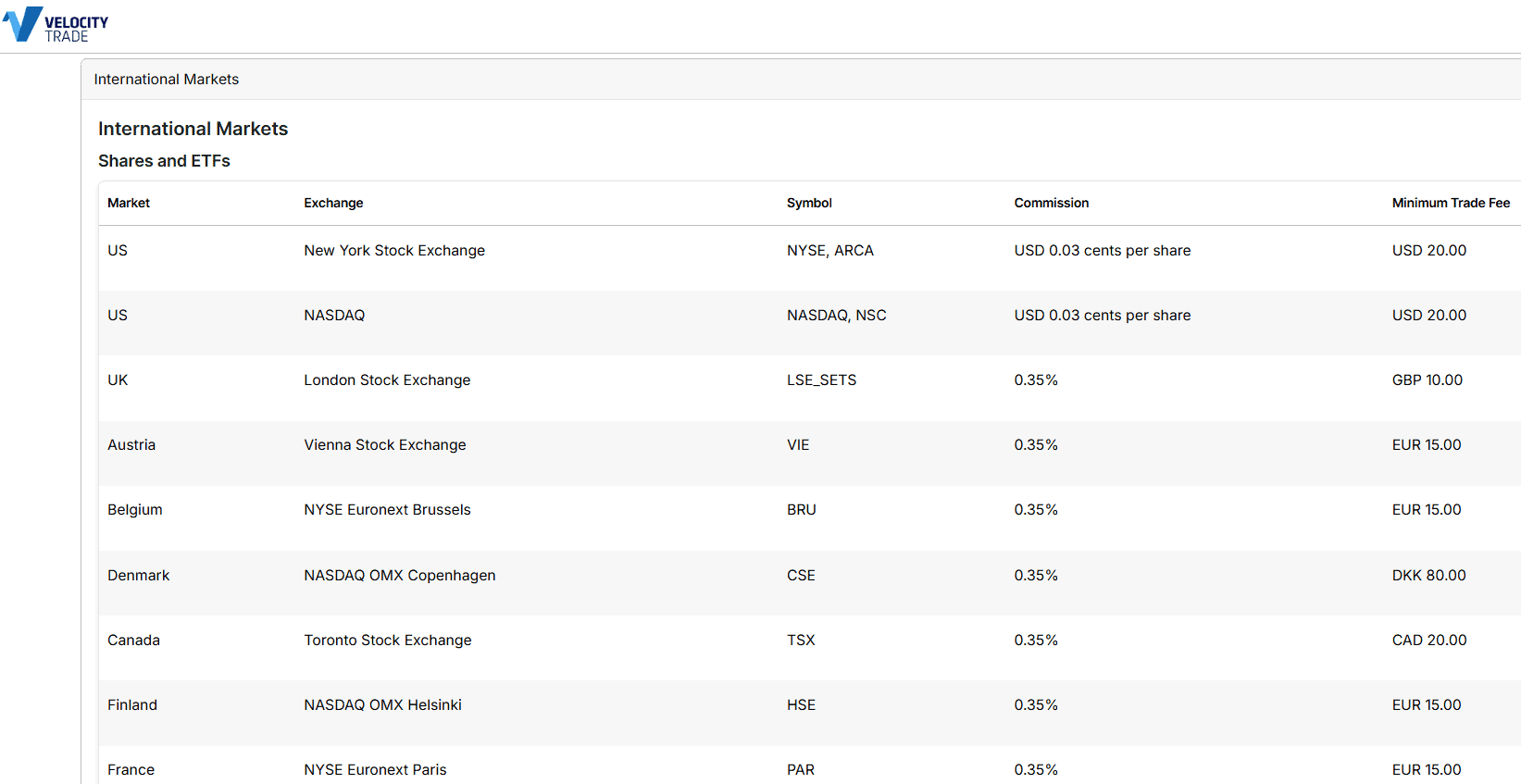Viewport: 1521px width, 784px height.
Task: Click the VIE symbol
Action: coord(798,445)
